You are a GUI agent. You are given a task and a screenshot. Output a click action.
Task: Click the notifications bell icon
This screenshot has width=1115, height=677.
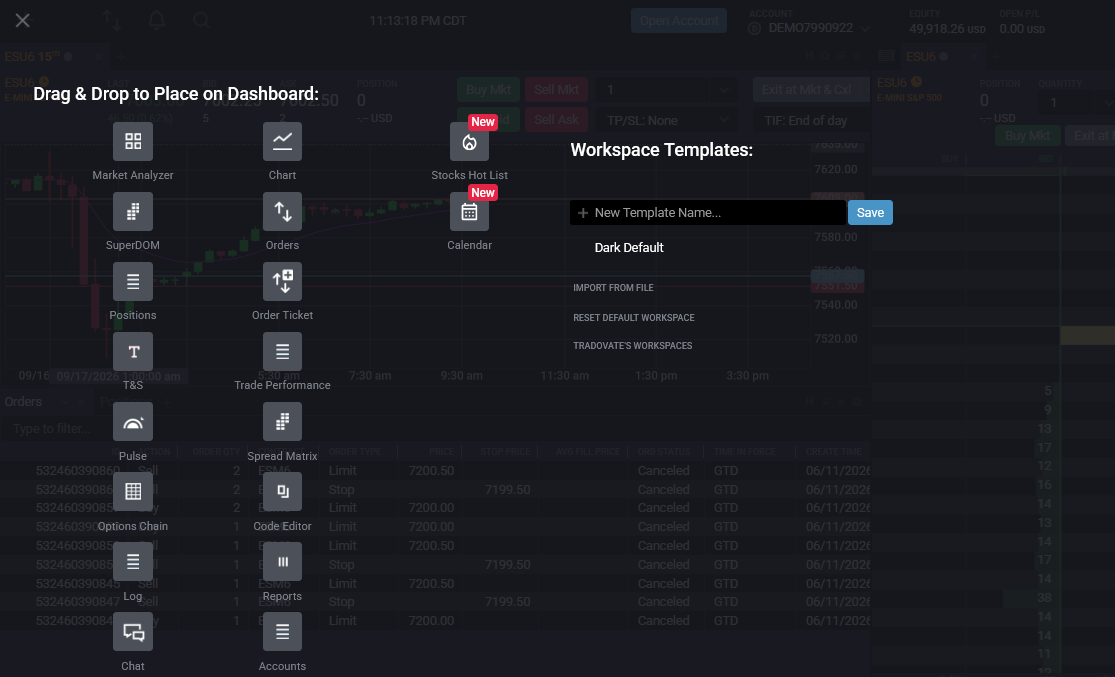[x=157, y=20]
